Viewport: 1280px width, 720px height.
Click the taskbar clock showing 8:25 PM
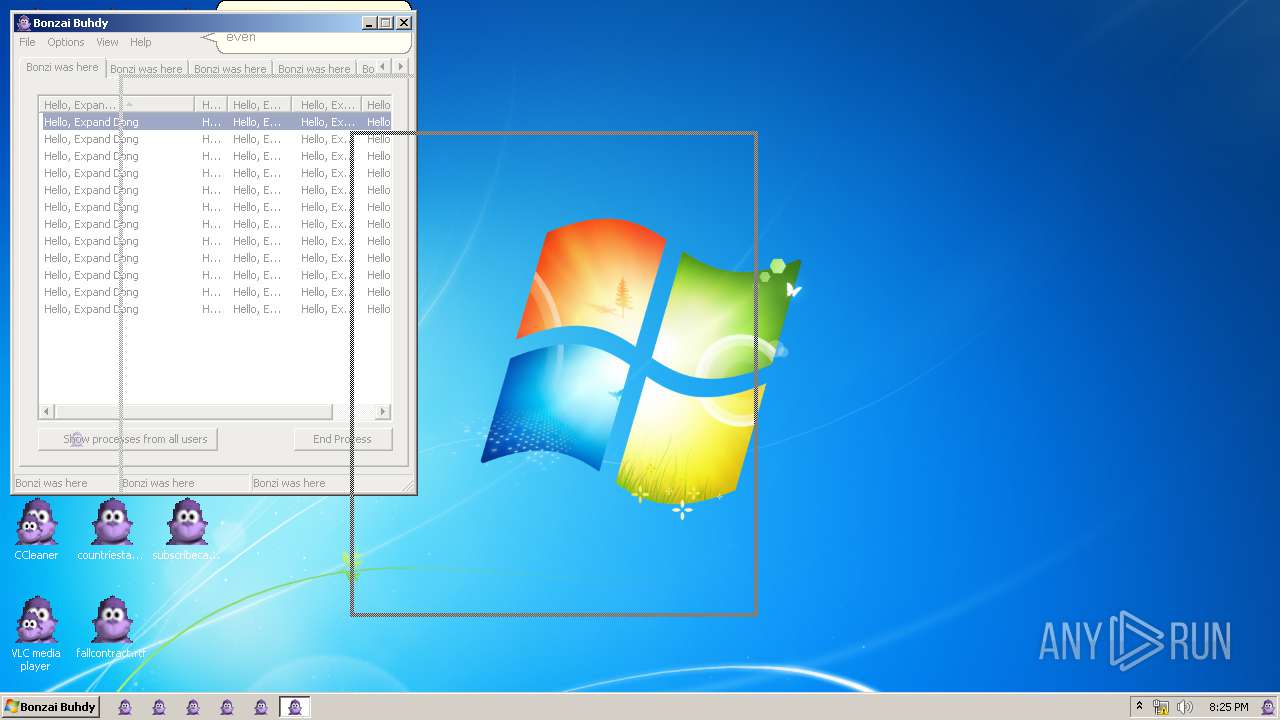1228,707
